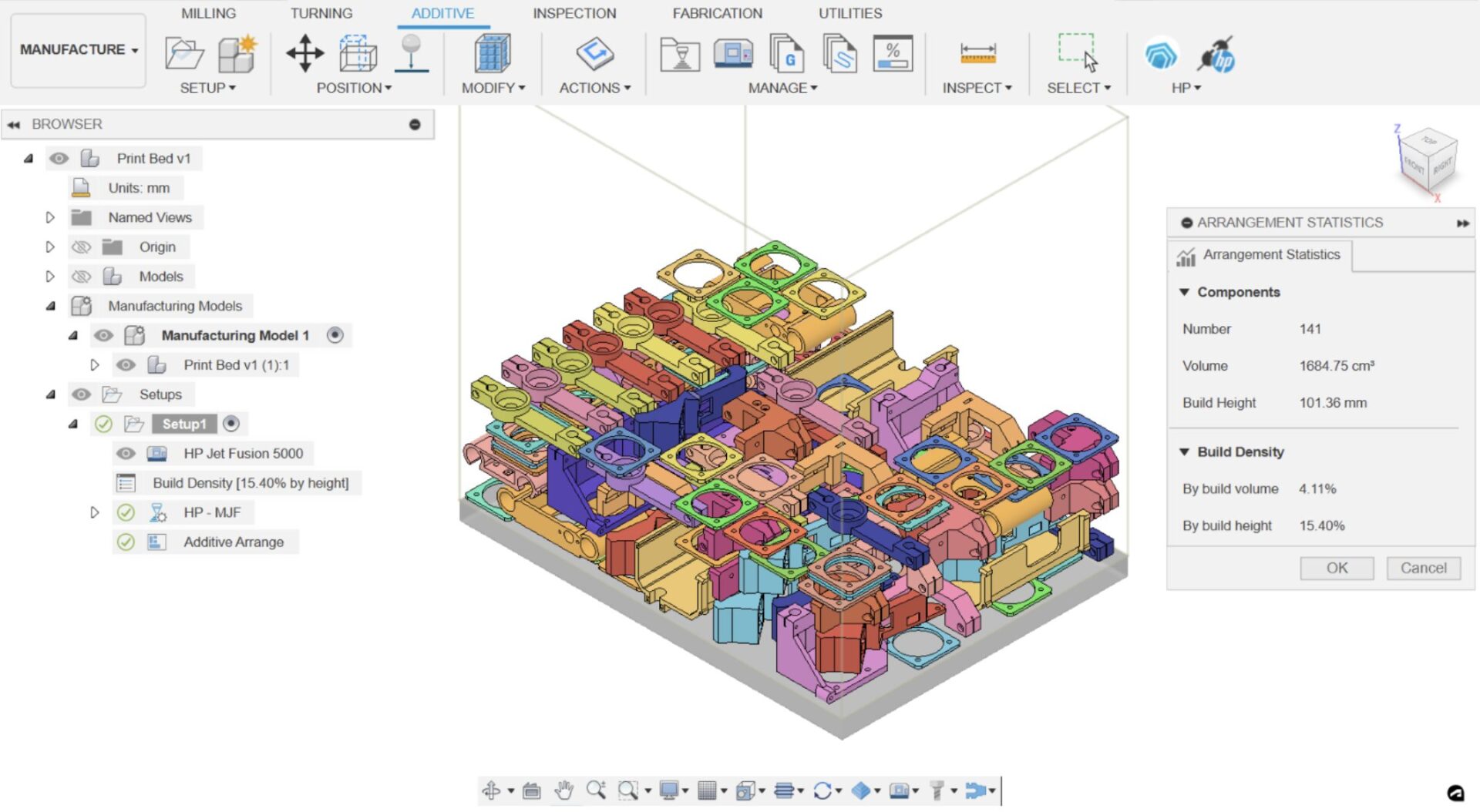The image size is (1480, 812).
Task: Click the Move position tool icon
Action: click(x=304, y=53)
